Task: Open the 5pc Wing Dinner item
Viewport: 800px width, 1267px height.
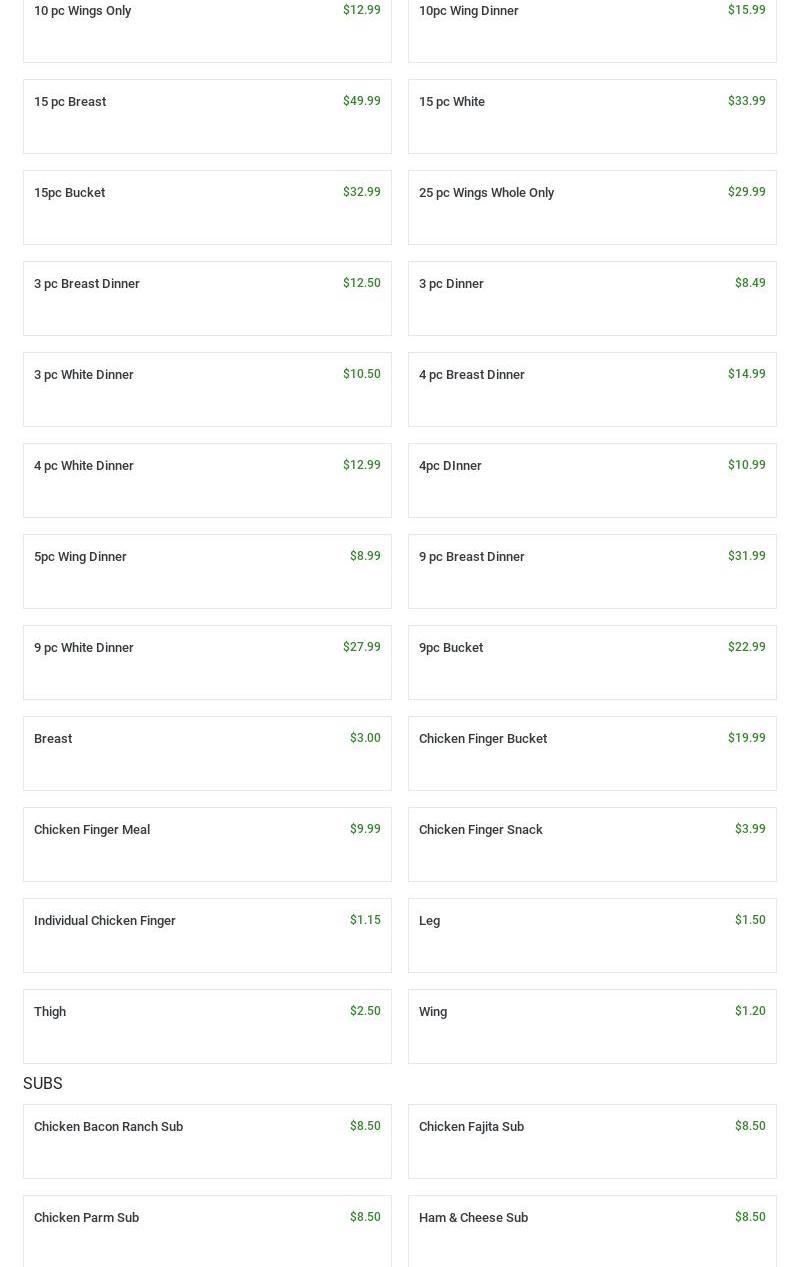Action: [x=207, y=571]
